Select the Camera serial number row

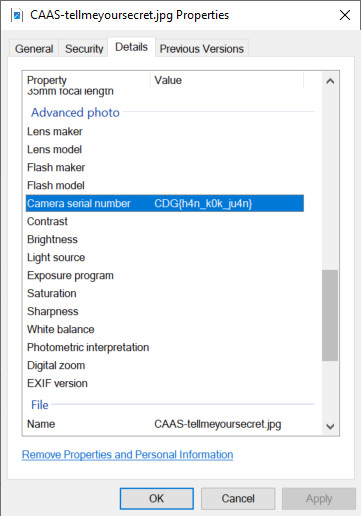[x=165, y=203]
